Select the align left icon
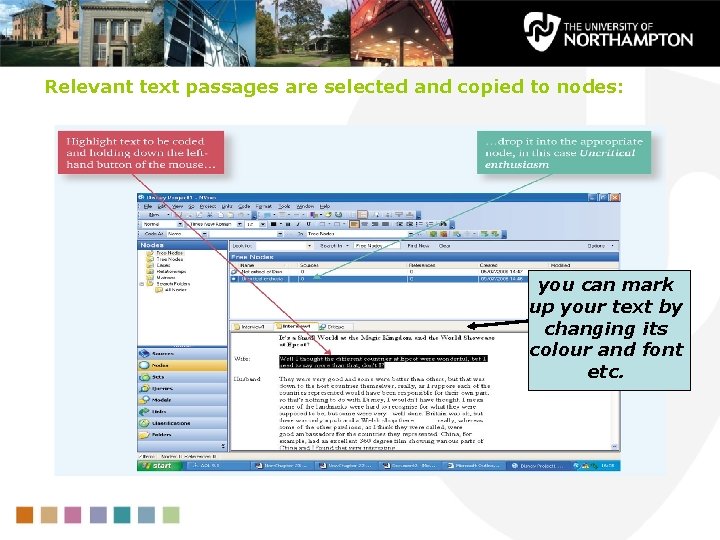 (x=354, y=224)
